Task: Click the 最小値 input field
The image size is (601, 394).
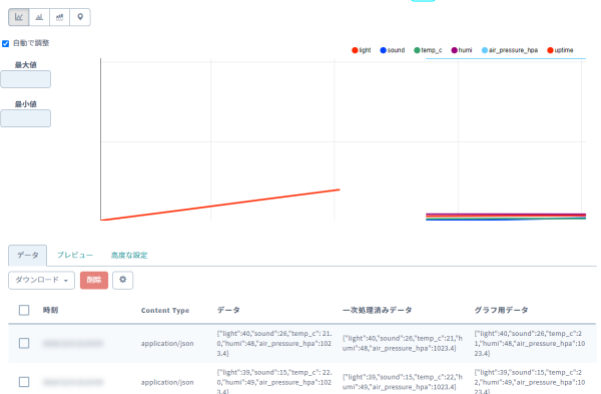Action: point(25,118)
